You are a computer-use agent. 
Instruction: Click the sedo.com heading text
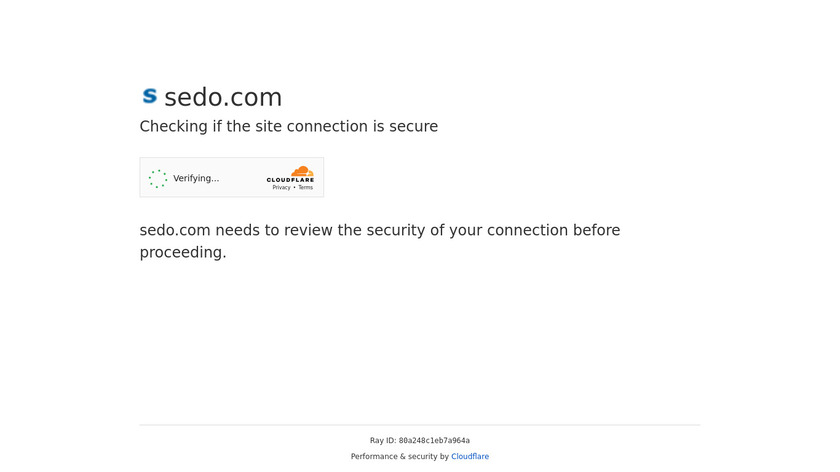(223, 97)
